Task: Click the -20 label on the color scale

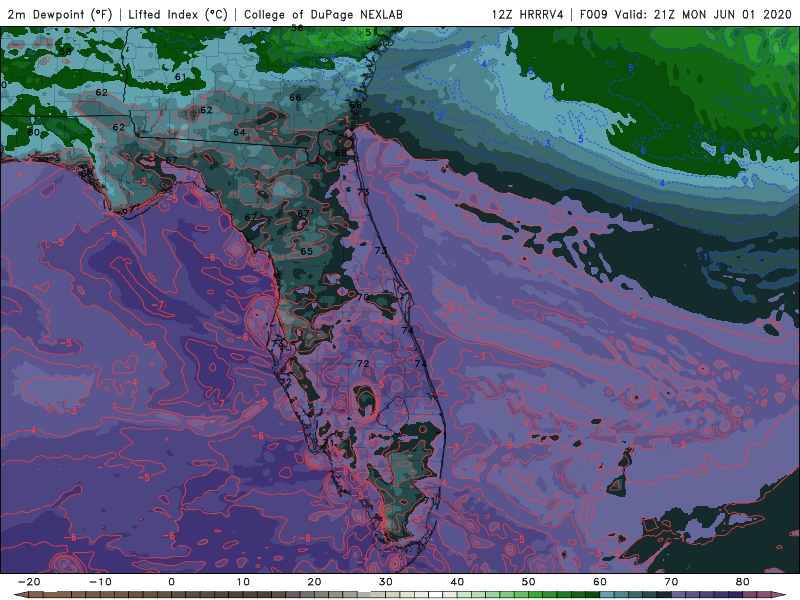Action: click(x=29, y=582)
